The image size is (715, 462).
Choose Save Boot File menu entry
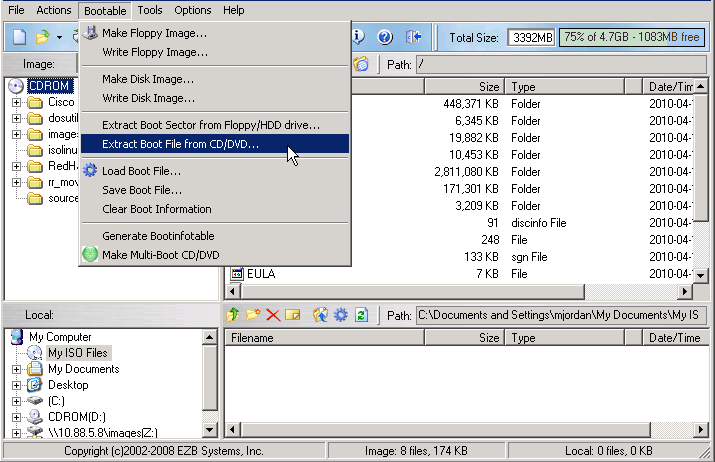pos(214,190)
